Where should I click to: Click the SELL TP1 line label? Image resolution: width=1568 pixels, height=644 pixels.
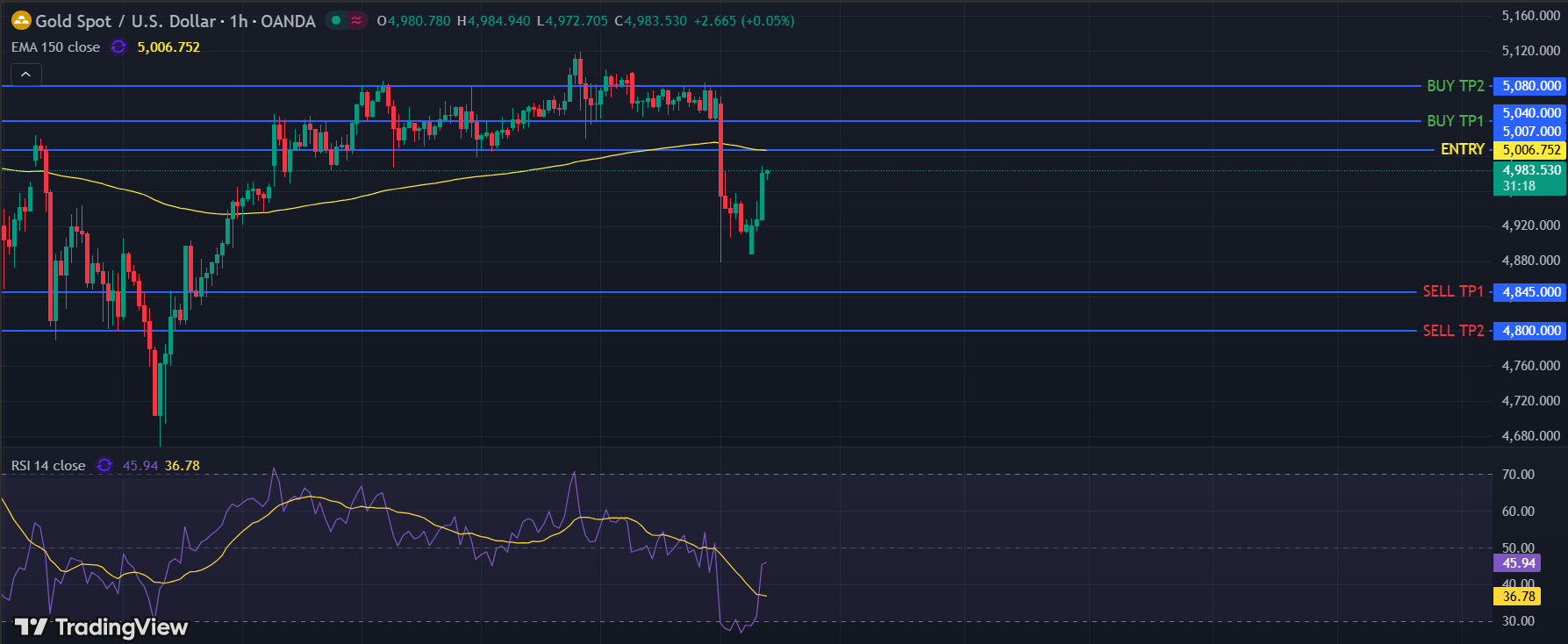click(1453, 291)
